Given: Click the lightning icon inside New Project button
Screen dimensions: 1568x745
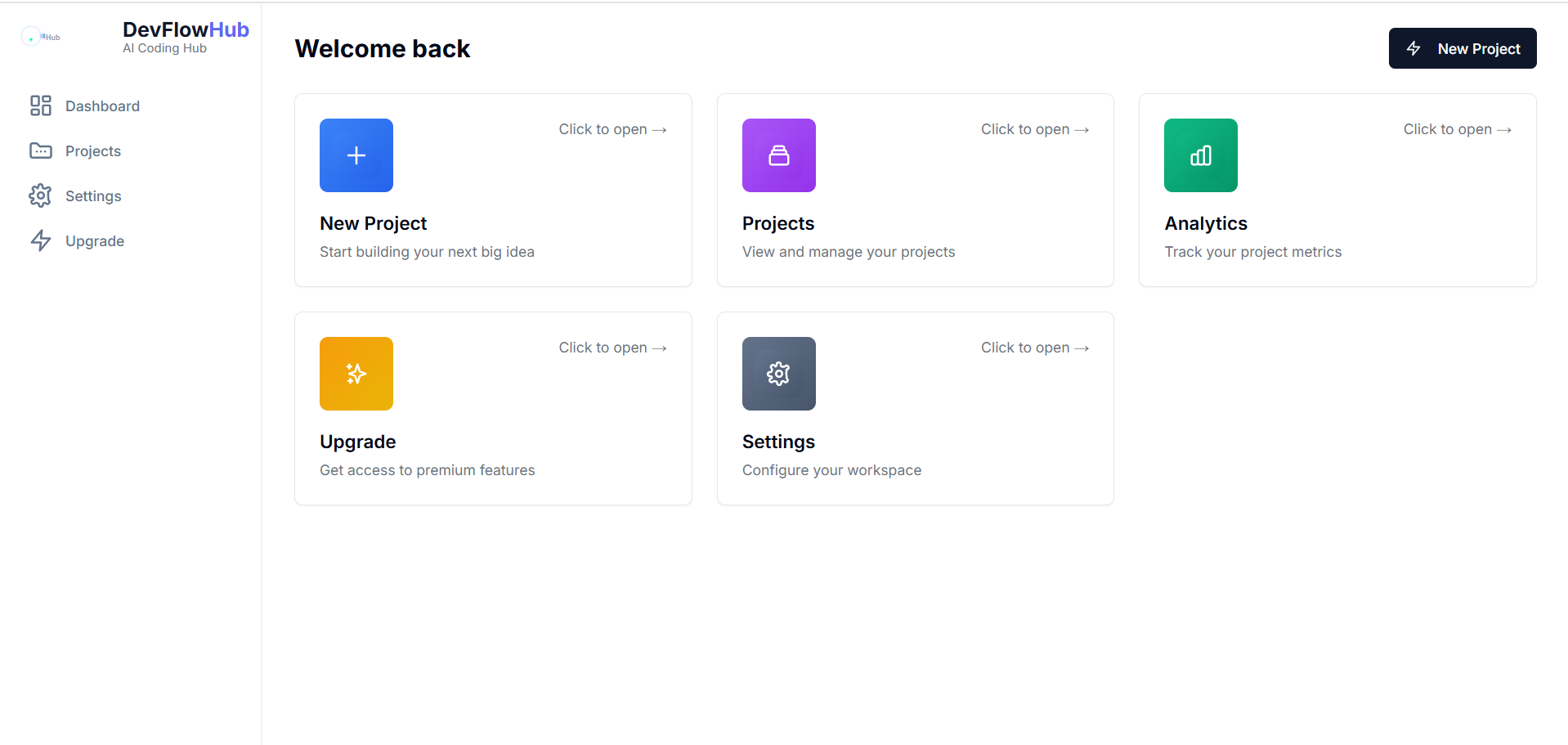Looking at the screenshot, I should click(x=1413, y=48).
